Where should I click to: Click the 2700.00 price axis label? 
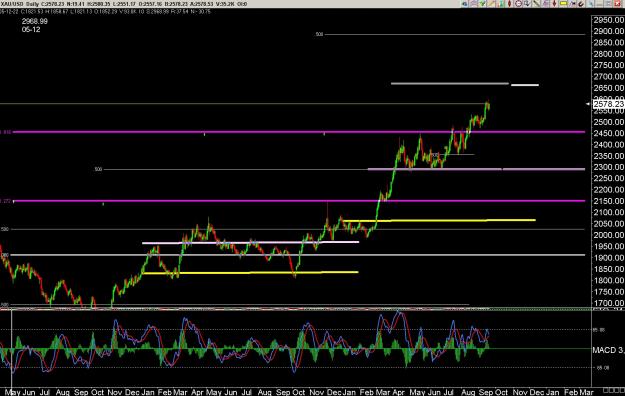point(609,77)
